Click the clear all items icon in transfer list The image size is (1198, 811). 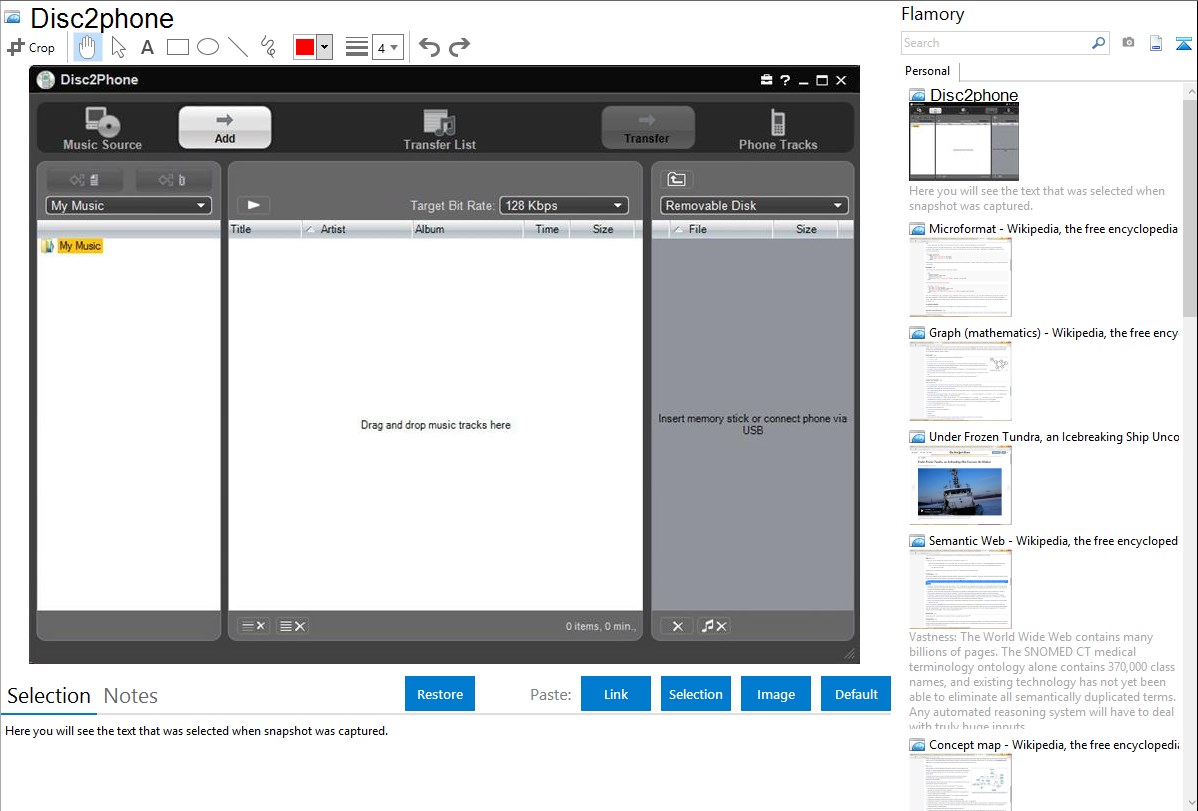(x=293, y=626)
